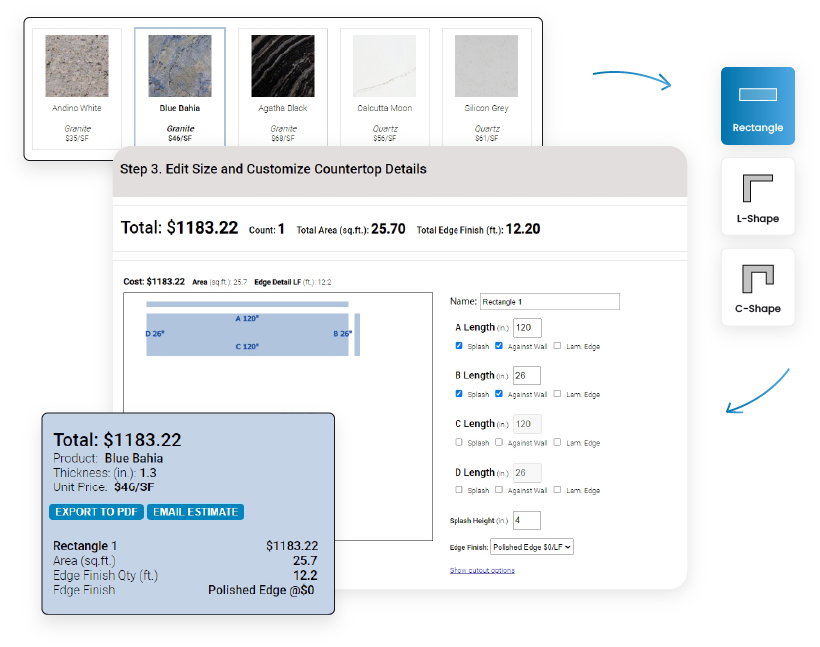Open the Edge Finish dropdown
Image resolution: width=820 pixels, height=647 pixels.
532,546
